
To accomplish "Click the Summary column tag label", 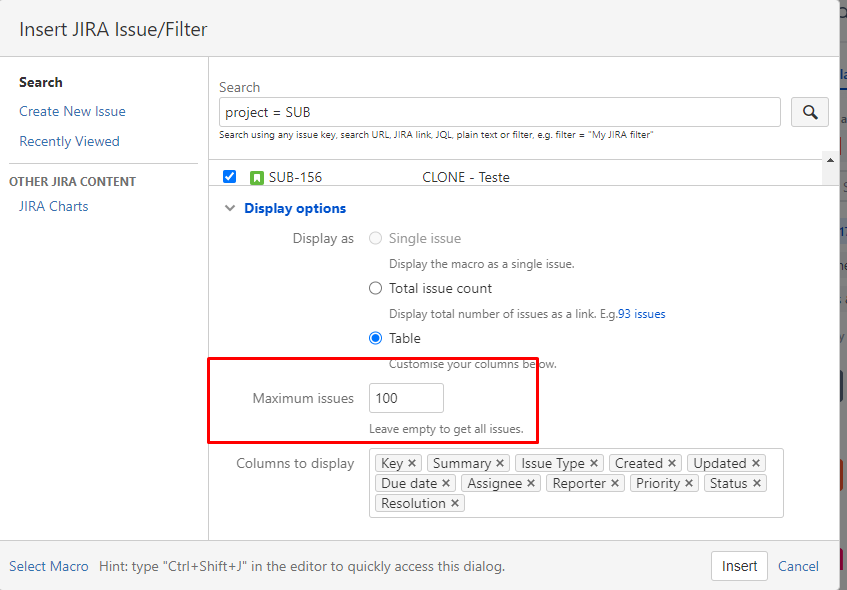I will (462, 463).
